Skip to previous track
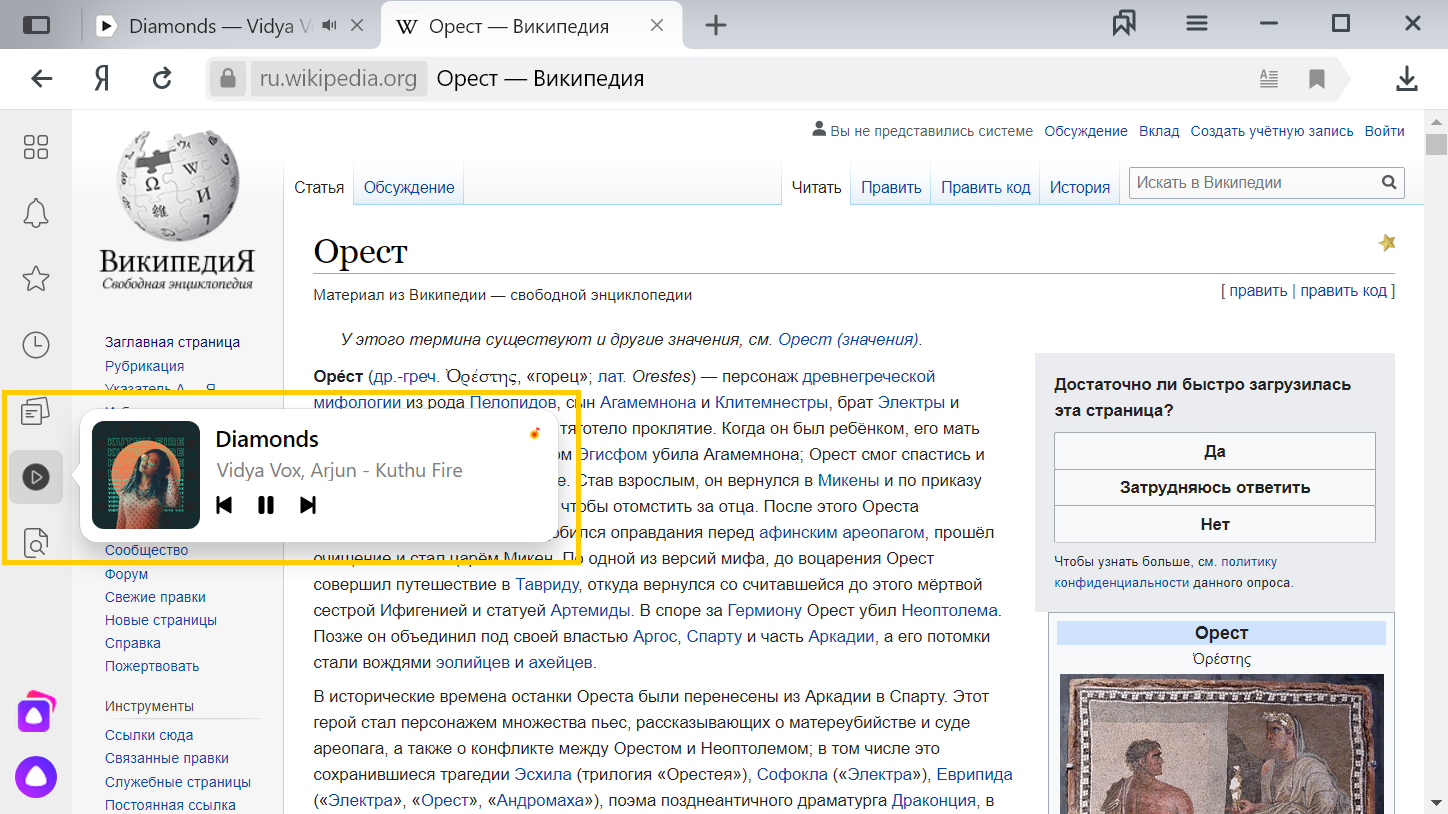The width and height of the screenshot is (1448, 814). 224,505
